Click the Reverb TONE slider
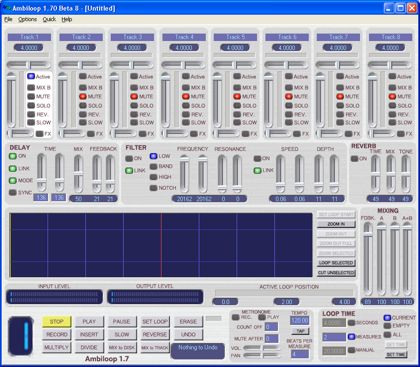Viewport: 420px width, 367px height. point(405,174)
